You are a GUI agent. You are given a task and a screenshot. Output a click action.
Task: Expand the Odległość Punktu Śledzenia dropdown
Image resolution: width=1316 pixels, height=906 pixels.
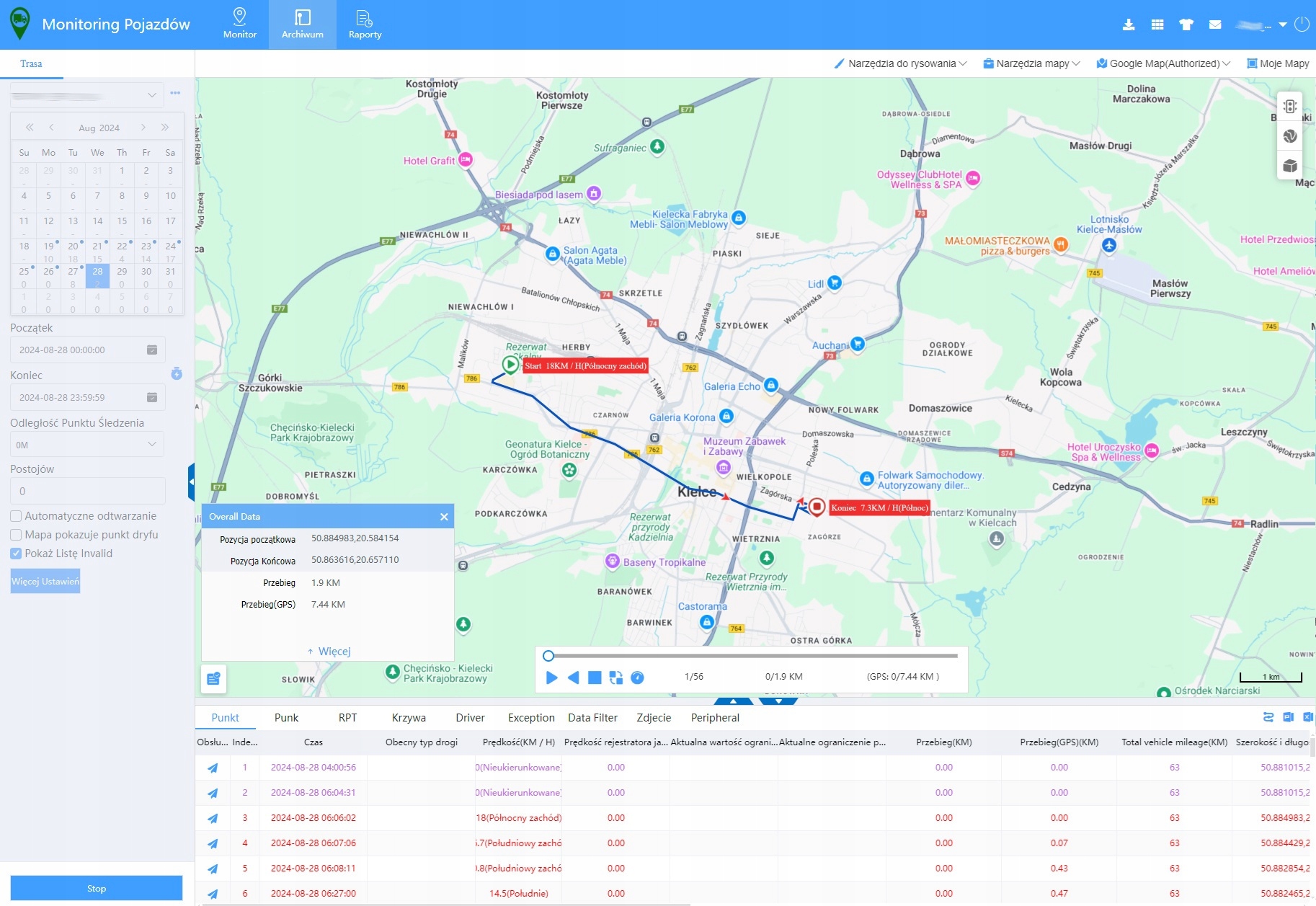coord(87,444)
